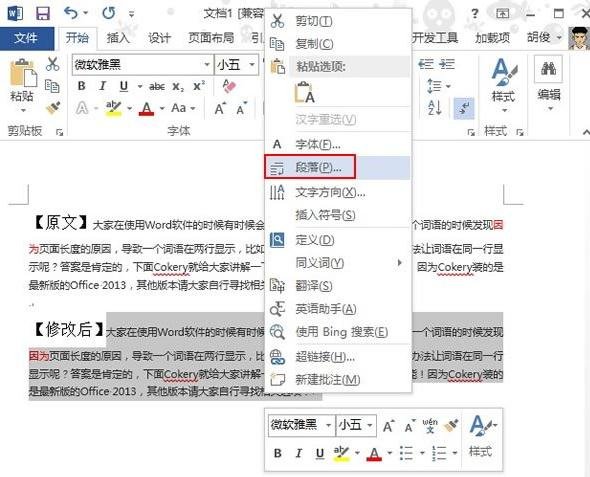Choose 新建批注(M) menu entry
The height and width of the screenshot is (477, 590).
[x=339, y=380]
